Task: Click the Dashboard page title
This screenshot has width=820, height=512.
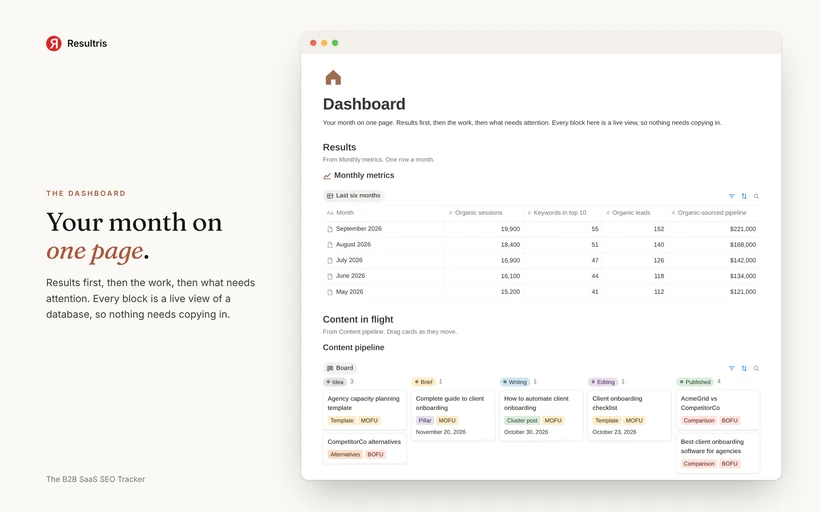Action: coord(364,104)
